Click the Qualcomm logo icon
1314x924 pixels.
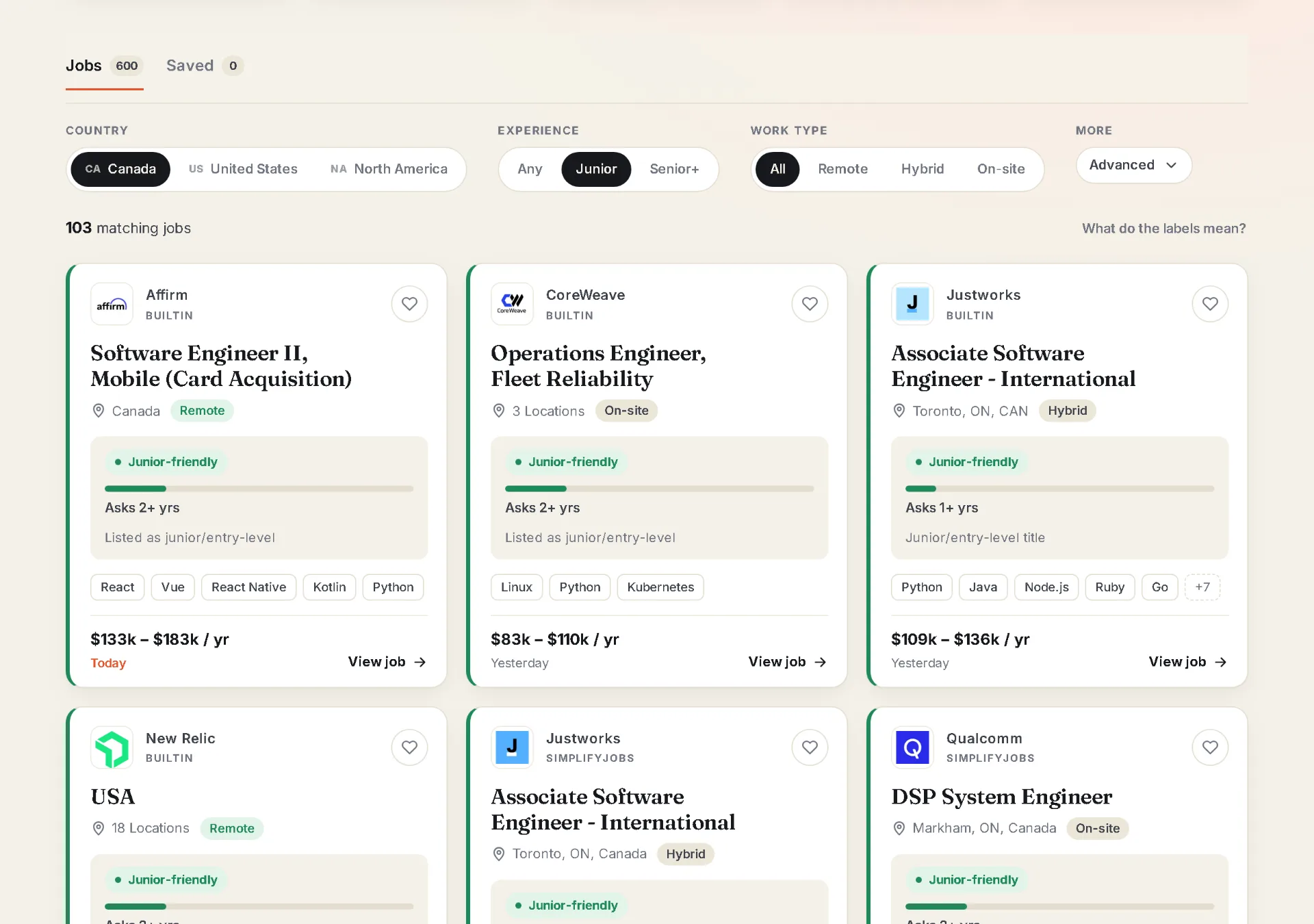tap(912, 747)
